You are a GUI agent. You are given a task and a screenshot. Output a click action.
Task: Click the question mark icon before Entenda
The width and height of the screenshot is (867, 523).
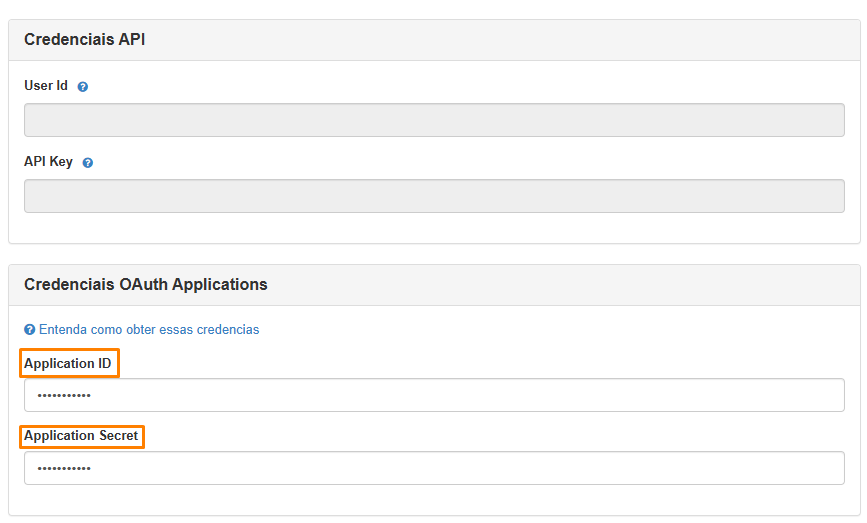(30, 330)
